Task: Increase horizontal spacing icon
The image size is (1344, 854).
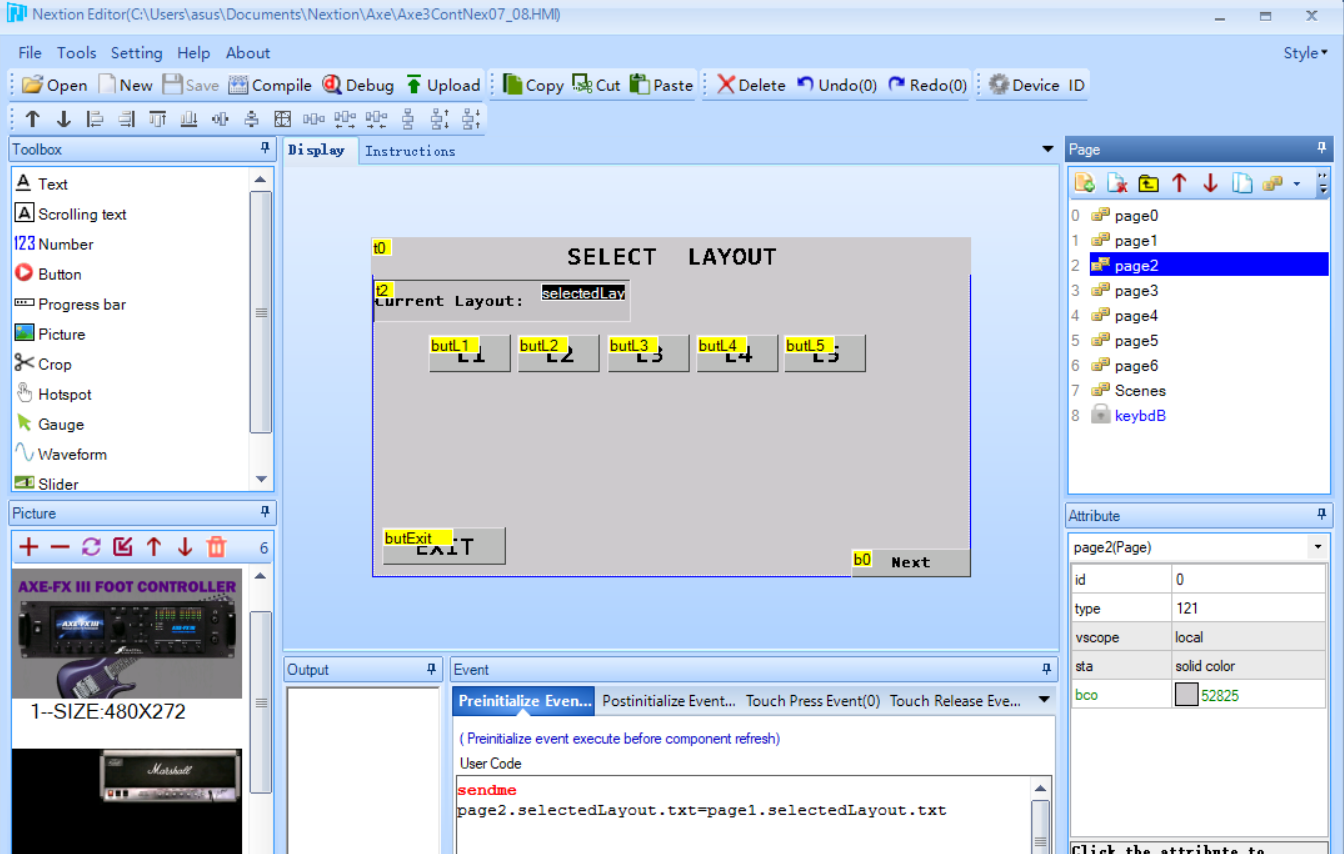Action: pos(345,119)
